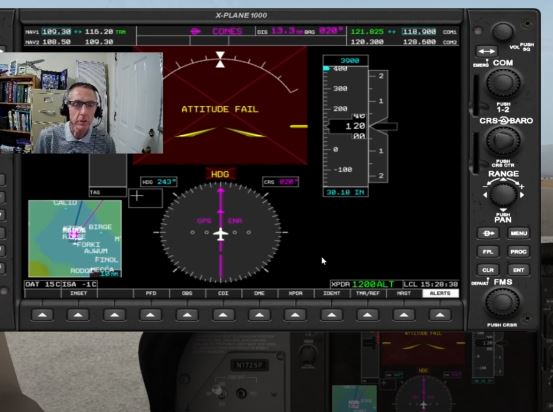The height and width of the screenshot is (412, 553).
Task: Click the amber HDG failure flag
Action: point(220,174)
